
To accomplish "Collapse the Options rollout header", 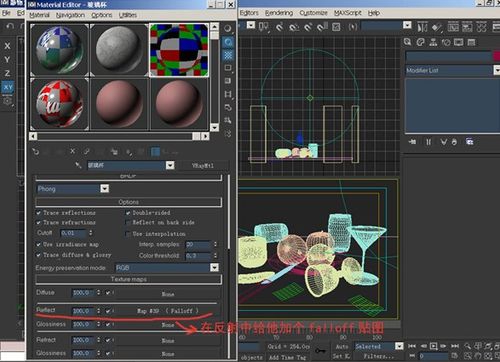I will 128,202.
